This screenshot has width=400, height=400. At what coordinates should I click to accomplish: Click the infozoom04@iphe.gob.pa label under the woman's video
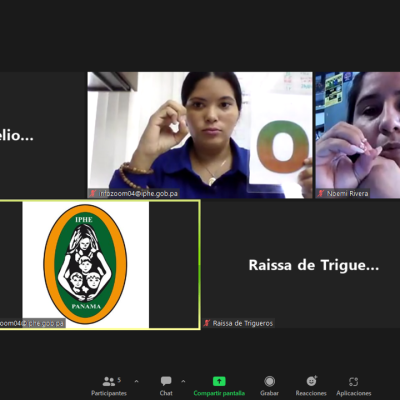pos(138,193)
